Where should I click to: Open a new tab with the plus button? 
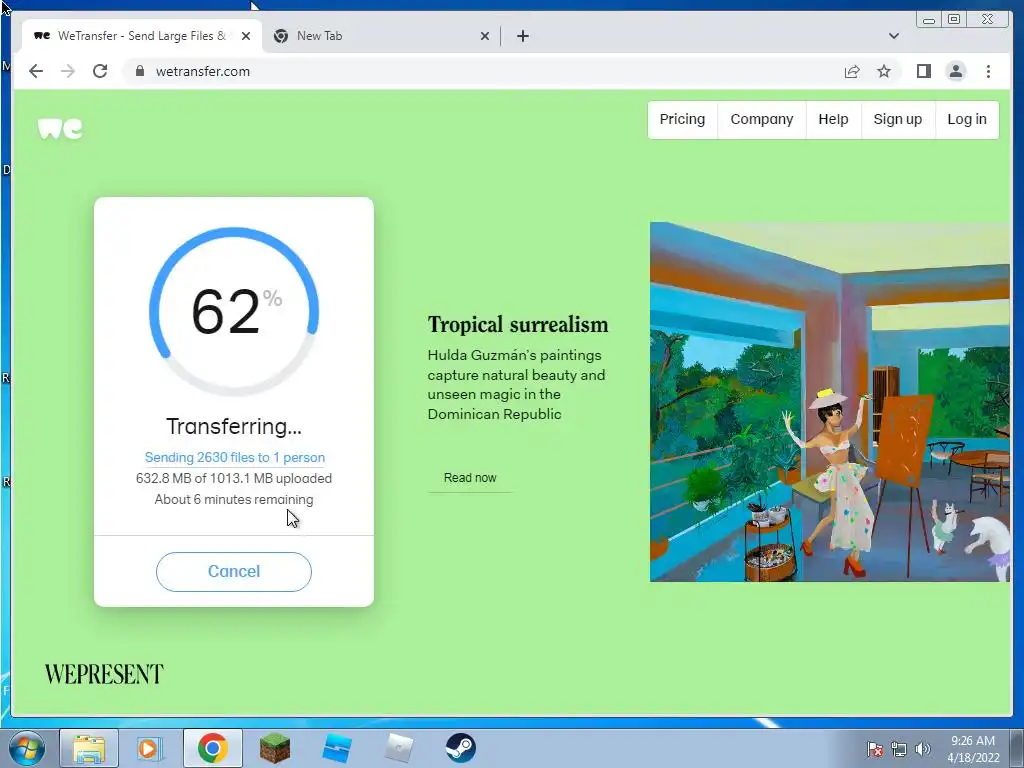(522, 36)
